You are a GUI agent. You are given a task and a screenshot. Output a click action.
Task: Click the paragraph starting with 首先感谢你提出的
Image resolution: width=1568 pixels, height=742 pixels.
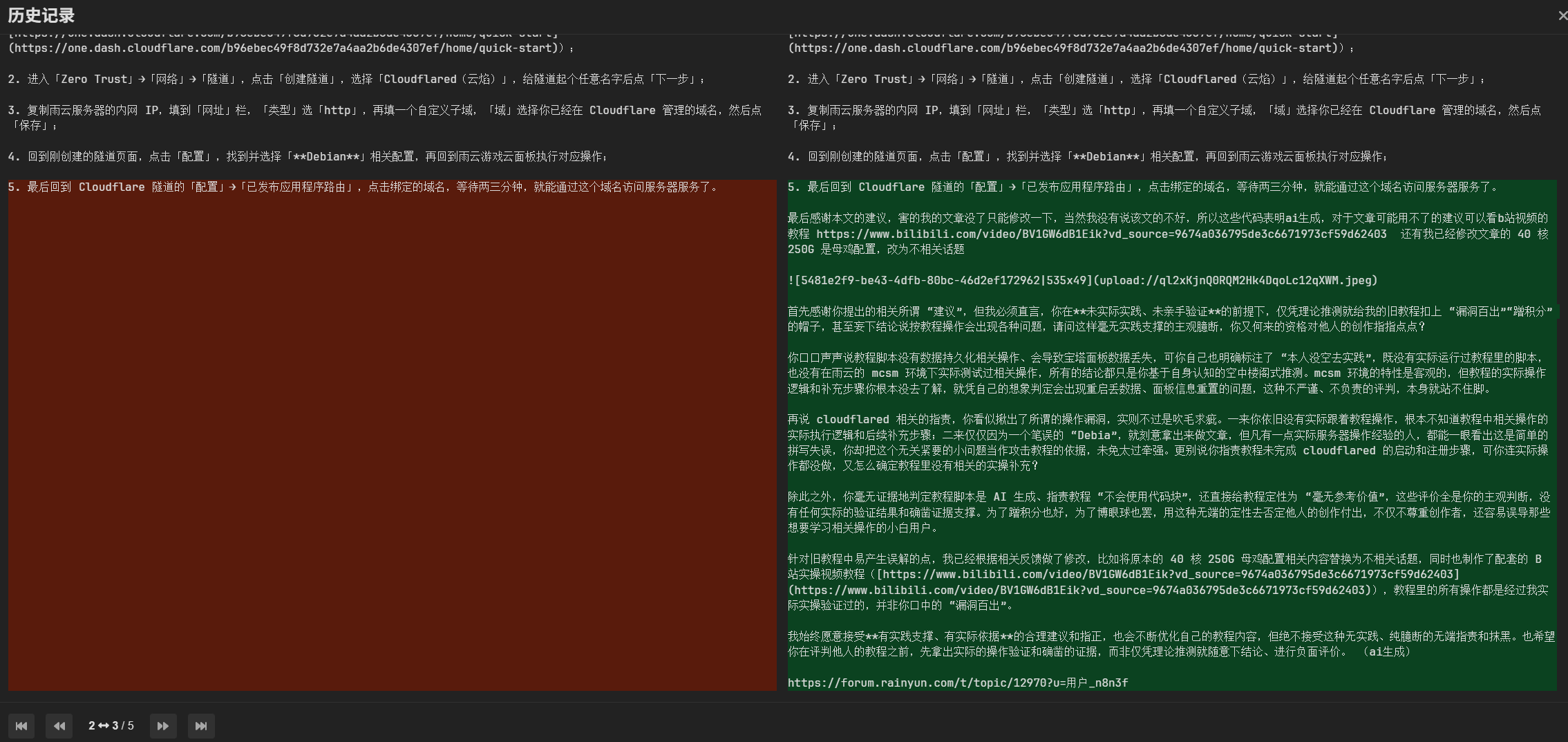(x=1169, y=319)
